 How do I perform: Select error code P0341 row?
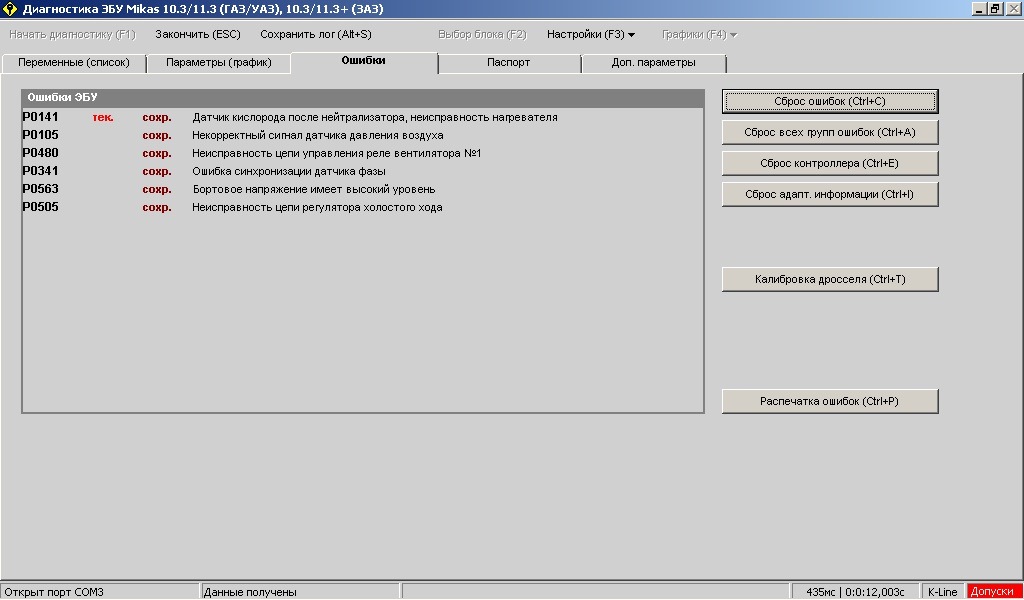(362, 171)
